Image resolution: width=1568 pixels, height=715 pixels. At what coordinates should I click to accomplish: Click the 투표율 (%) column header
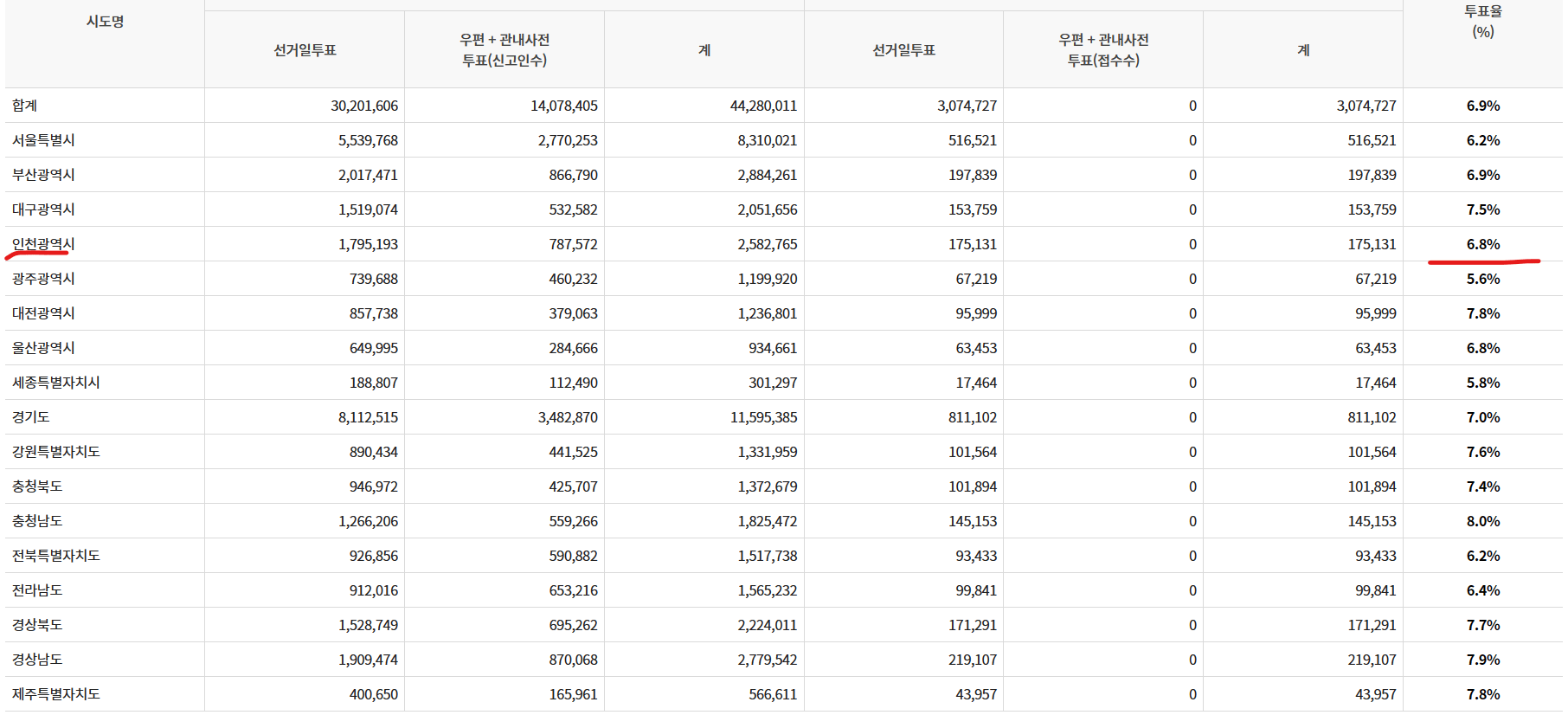click(x=1482, y=22)
